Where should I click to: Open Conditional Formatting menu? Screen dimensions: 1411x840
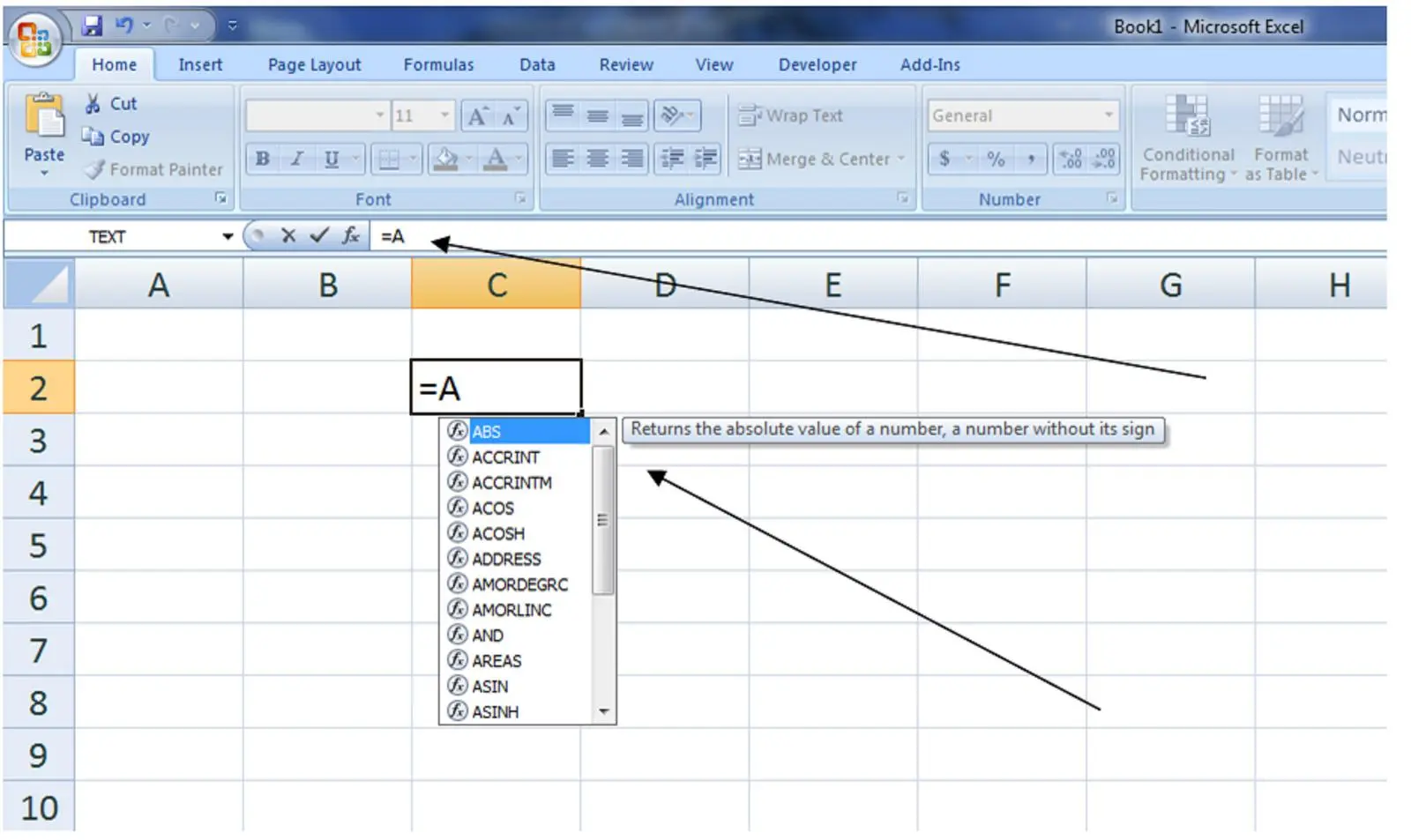[x=1188, y=138]
